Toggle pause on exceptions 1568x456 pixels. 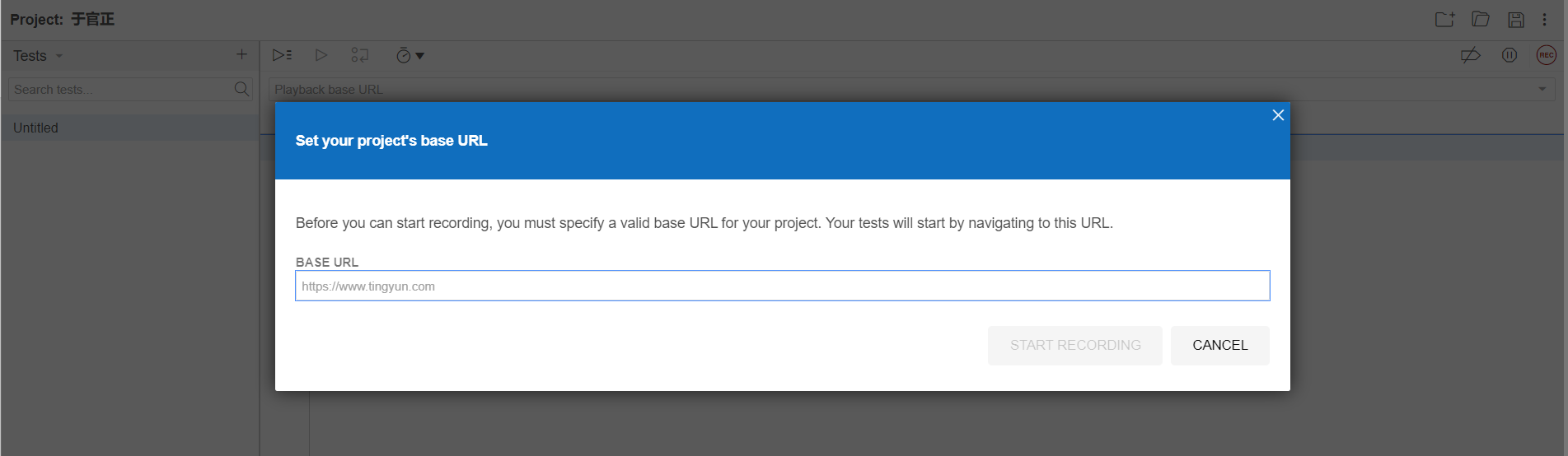tap(1509, 55)
